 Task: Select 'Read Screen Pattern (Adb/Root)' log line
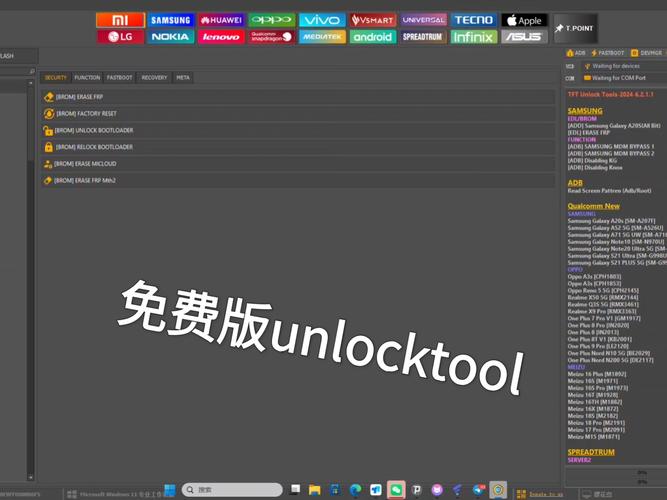pos(609,191)
